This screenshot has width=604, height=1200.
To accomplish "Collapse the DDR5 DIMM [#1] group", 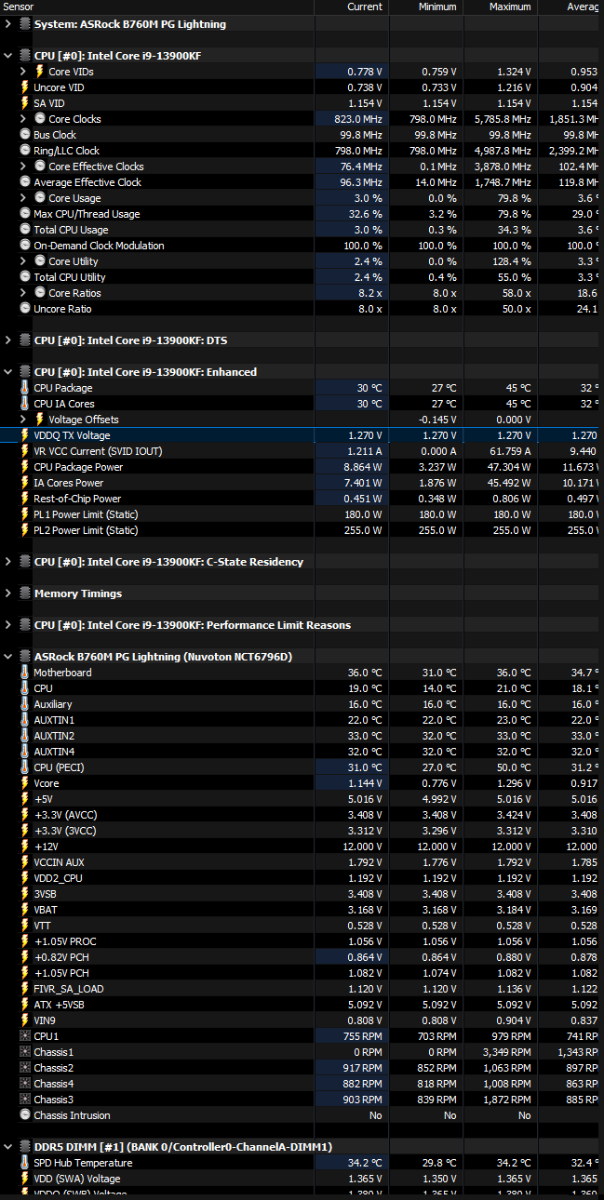I will click(9, 1147).
